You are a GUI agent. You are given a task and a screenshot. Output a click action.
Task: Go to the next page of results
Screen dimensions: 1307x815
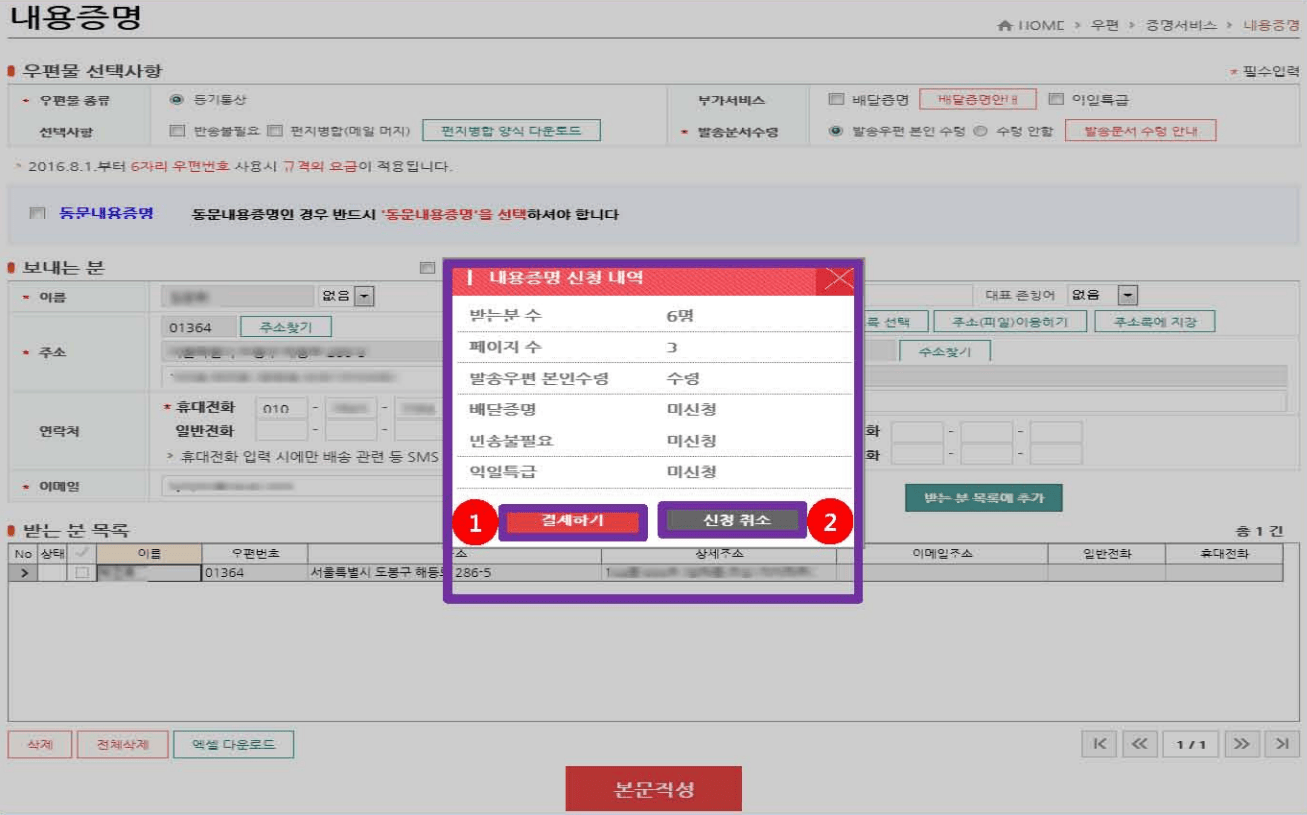tap(1241, 744)
